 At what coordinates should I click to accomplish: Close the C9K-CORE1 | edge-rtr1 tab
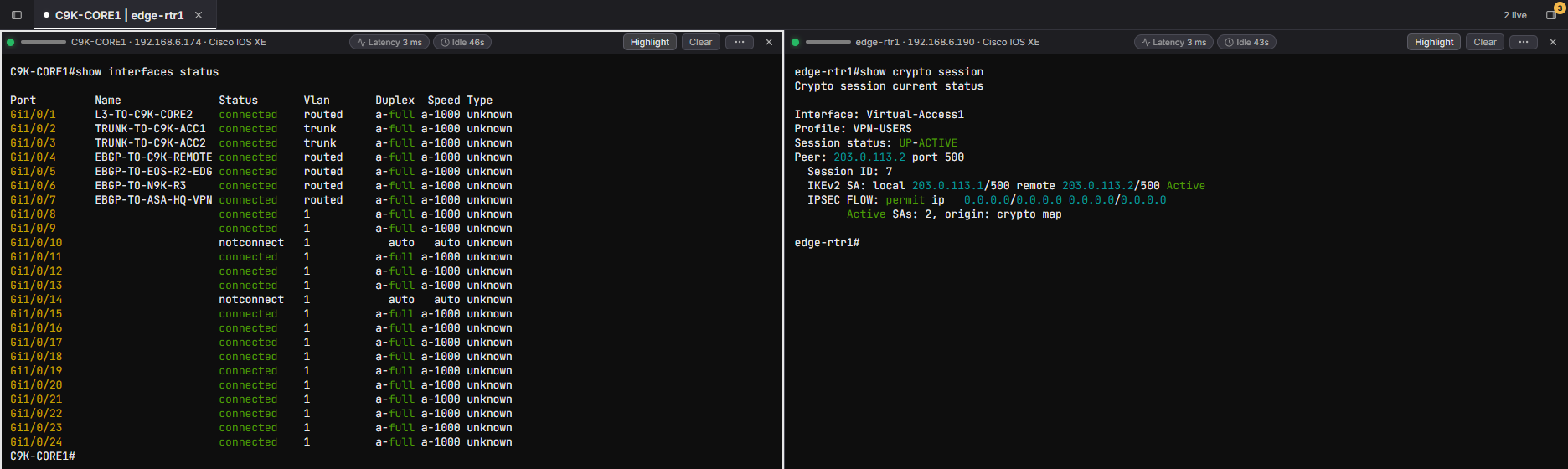coord(199,15)
